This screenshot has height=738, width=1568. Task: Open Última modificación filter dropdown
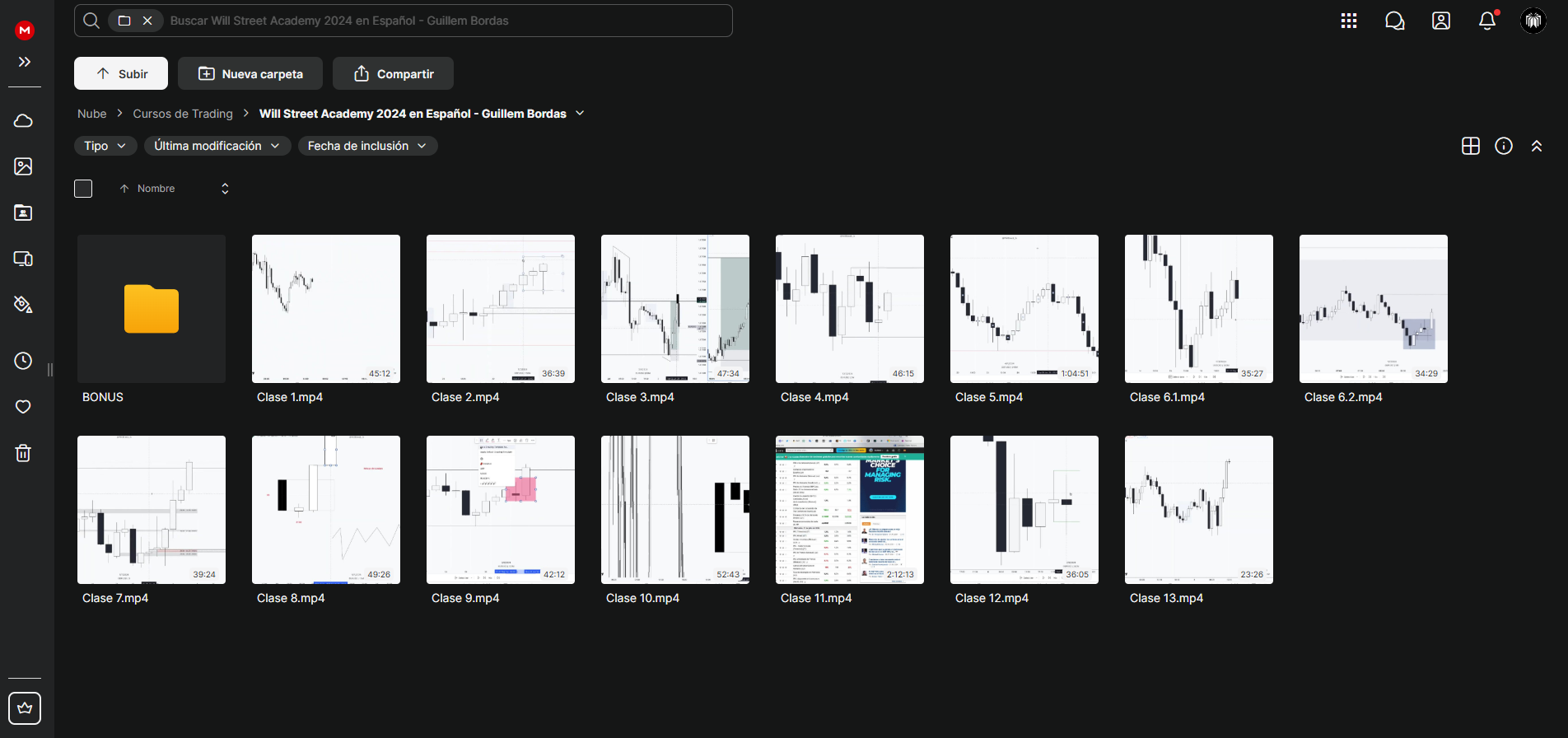coord(217,146)
